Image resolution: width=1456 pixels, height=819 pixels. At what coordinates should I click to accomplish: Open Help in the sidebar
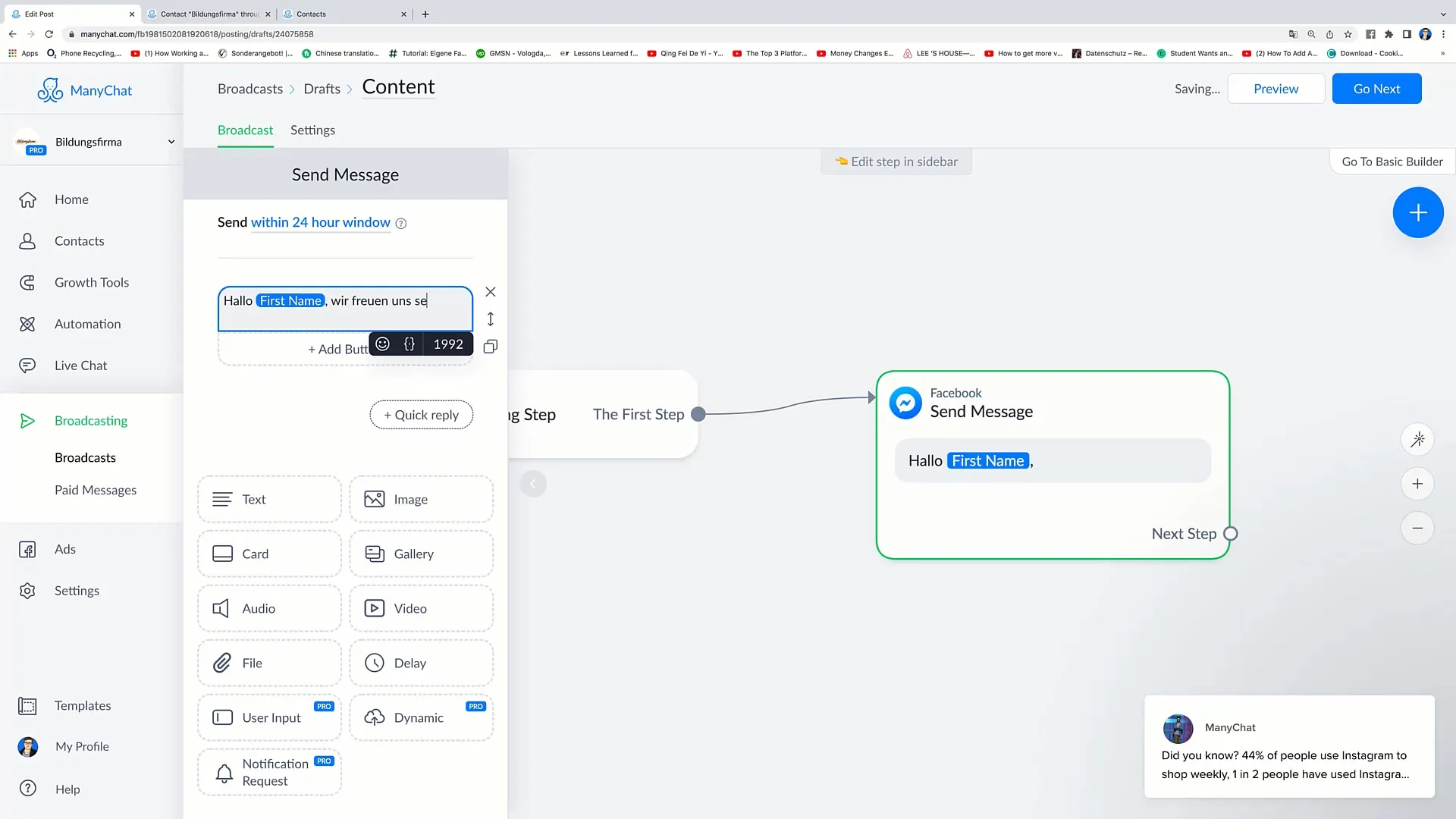coord(67,789)
